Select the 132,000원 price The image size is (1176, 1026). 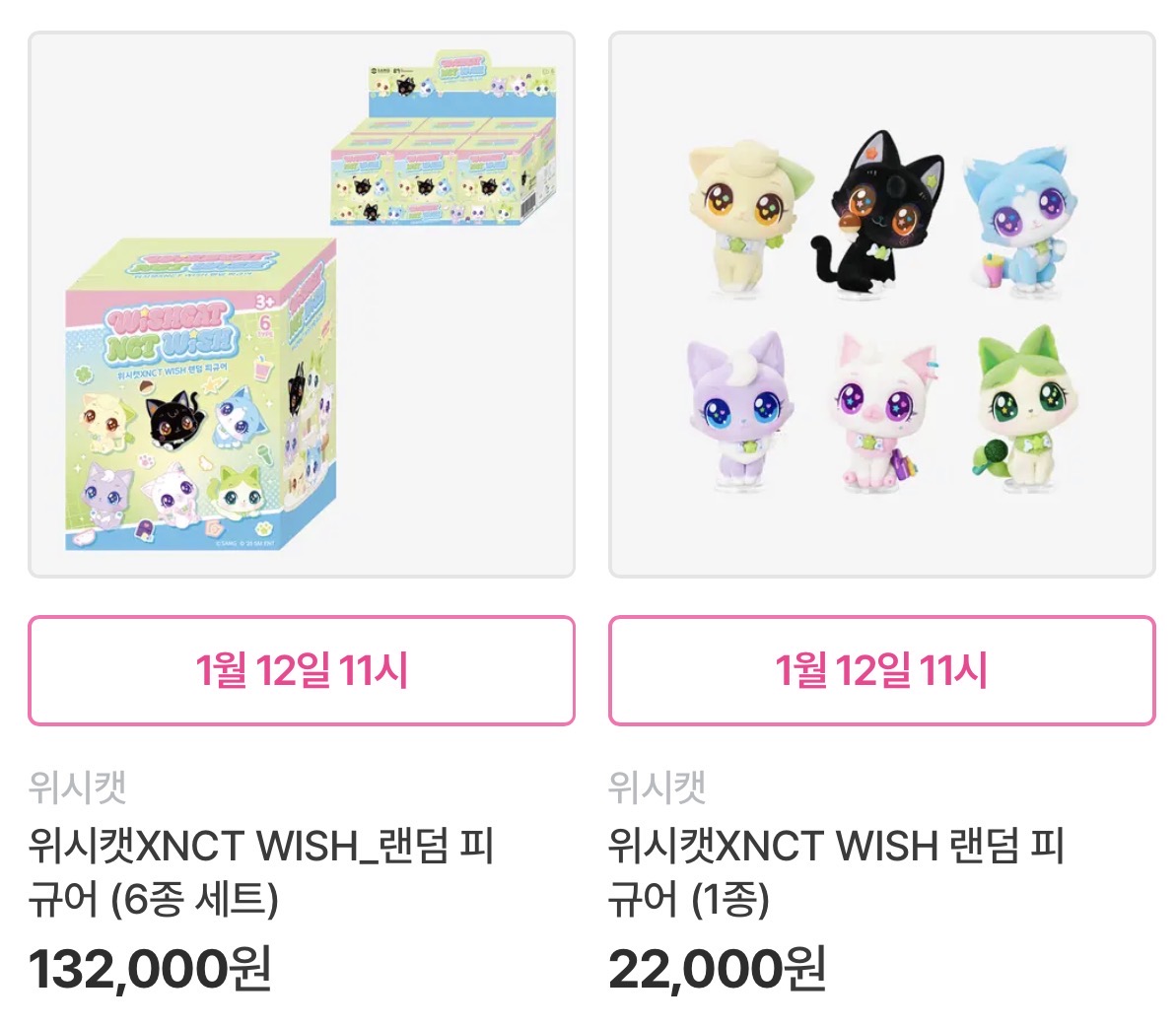point(150,969)
